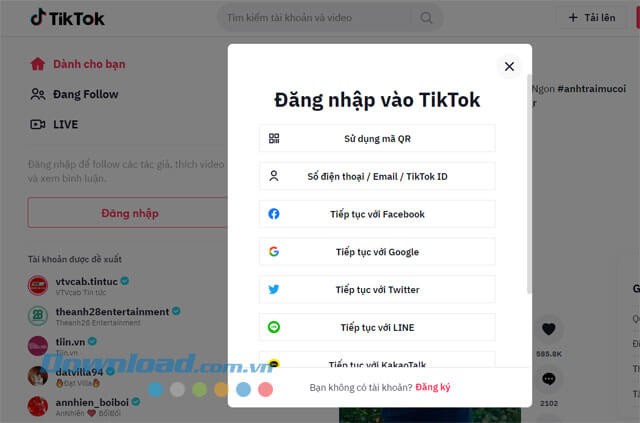Click the green LINE icon
640x423 pixels.
point(274,327)
